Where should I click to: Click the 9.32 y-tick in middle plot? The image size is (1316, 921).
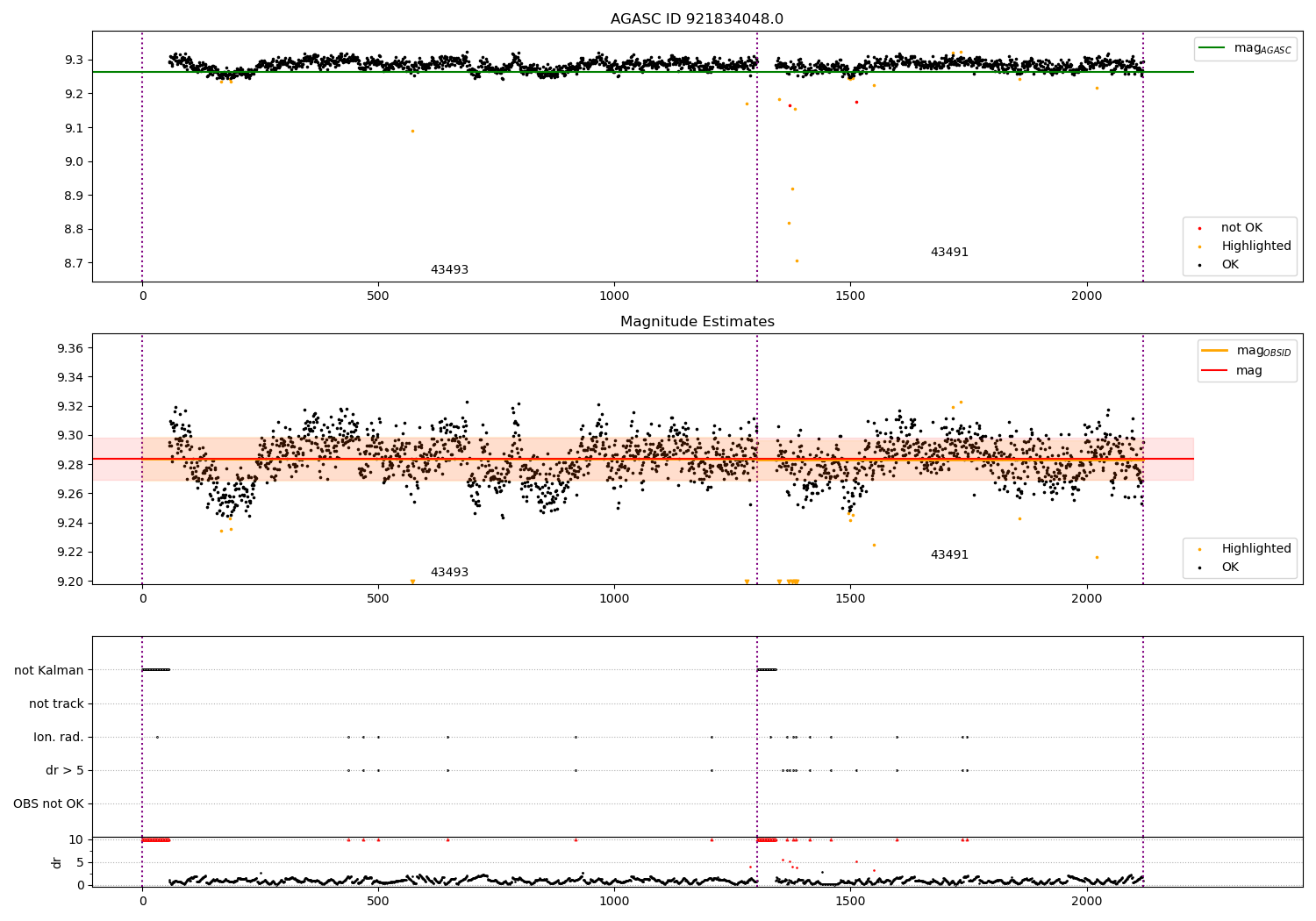(70, 406)
